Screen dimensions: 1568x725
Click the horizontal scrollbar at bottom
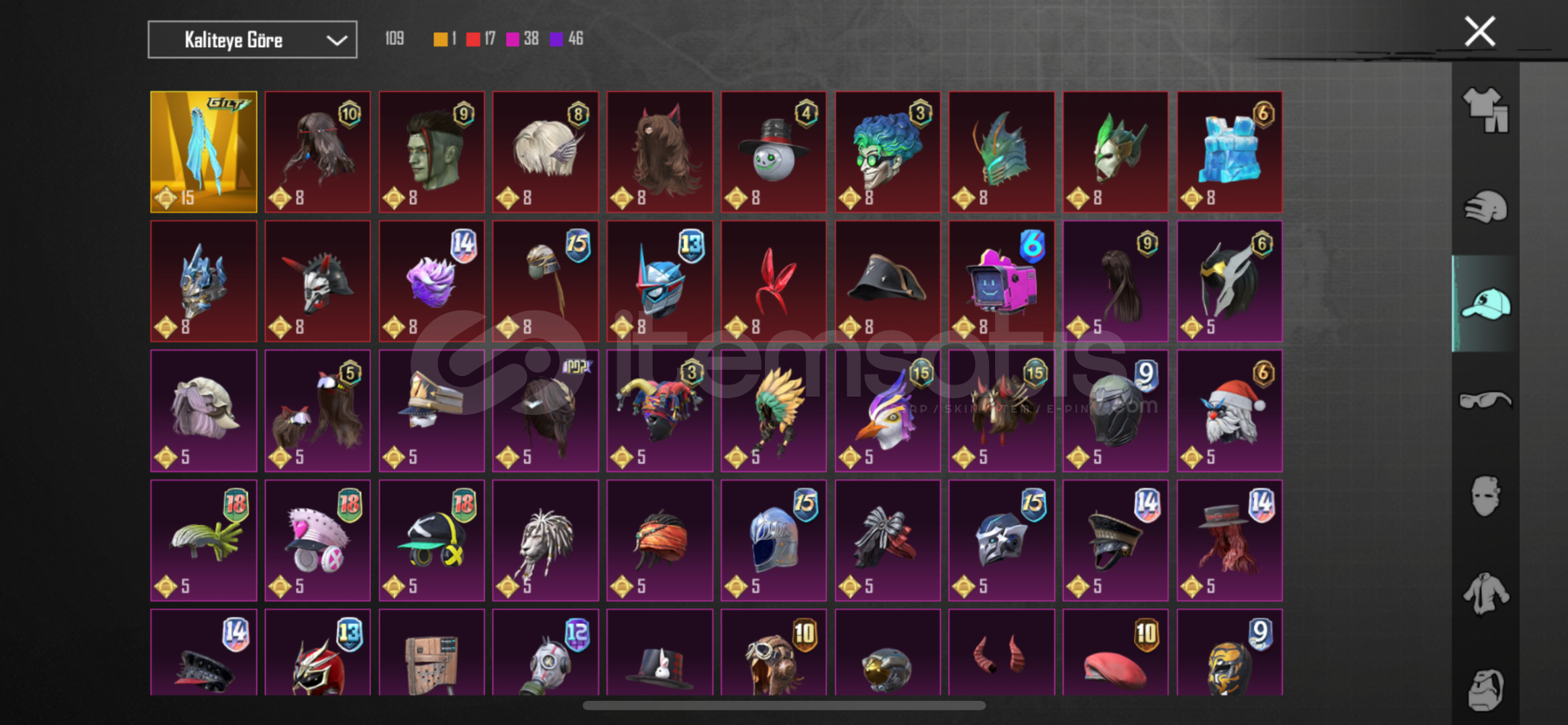[x=784, y=706]
